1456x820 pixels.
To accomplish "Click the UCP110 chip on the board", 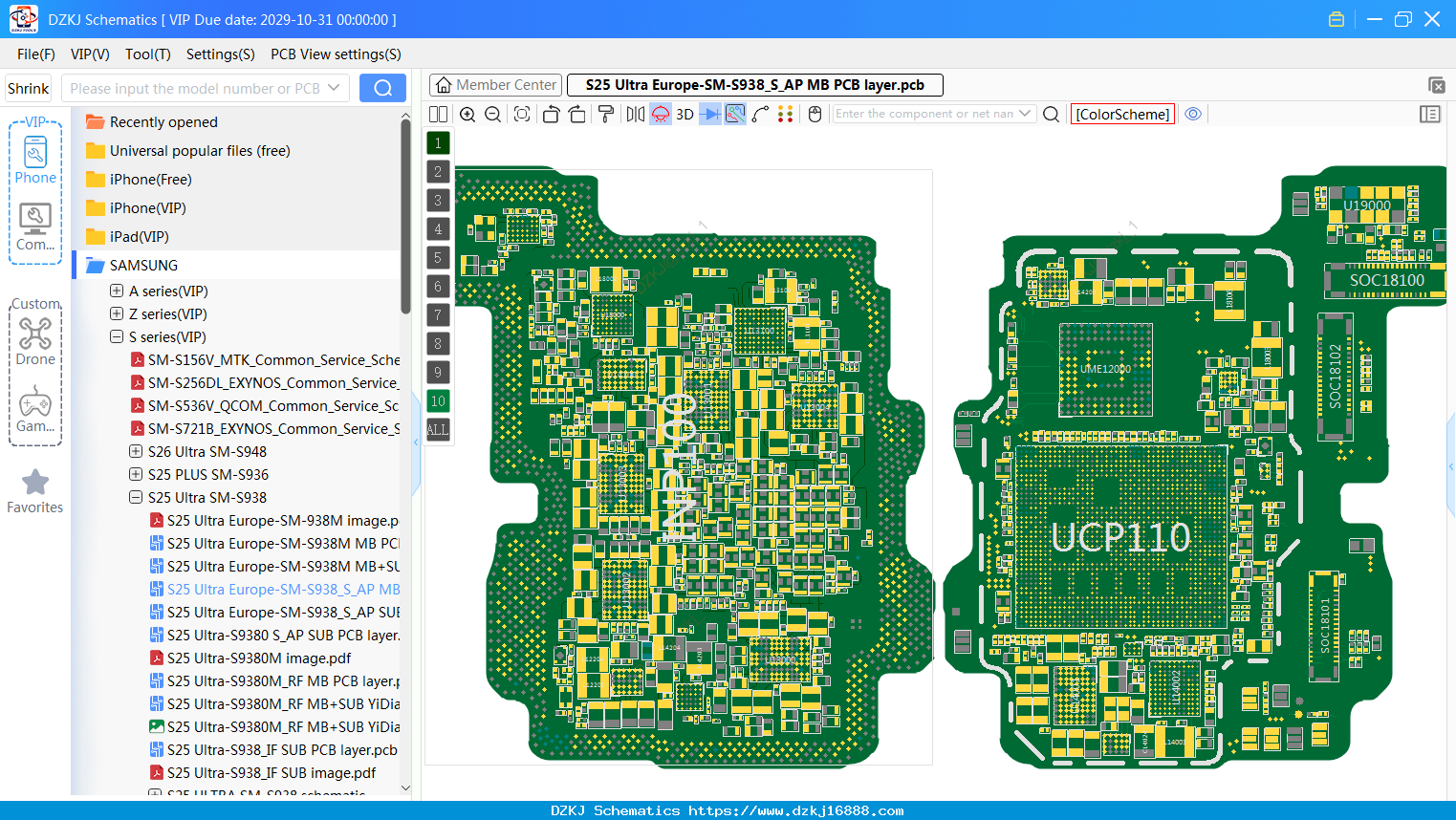I will (x=1120, y=537).
